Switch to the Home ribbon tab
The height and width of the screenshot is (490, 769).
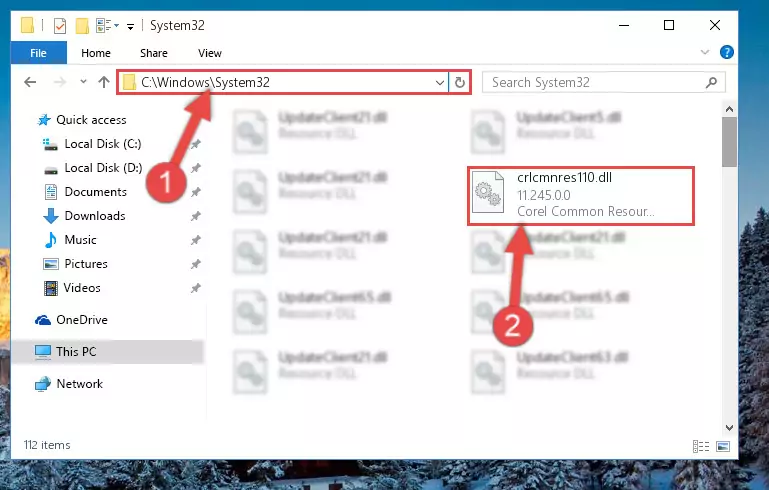pos(96,53)
